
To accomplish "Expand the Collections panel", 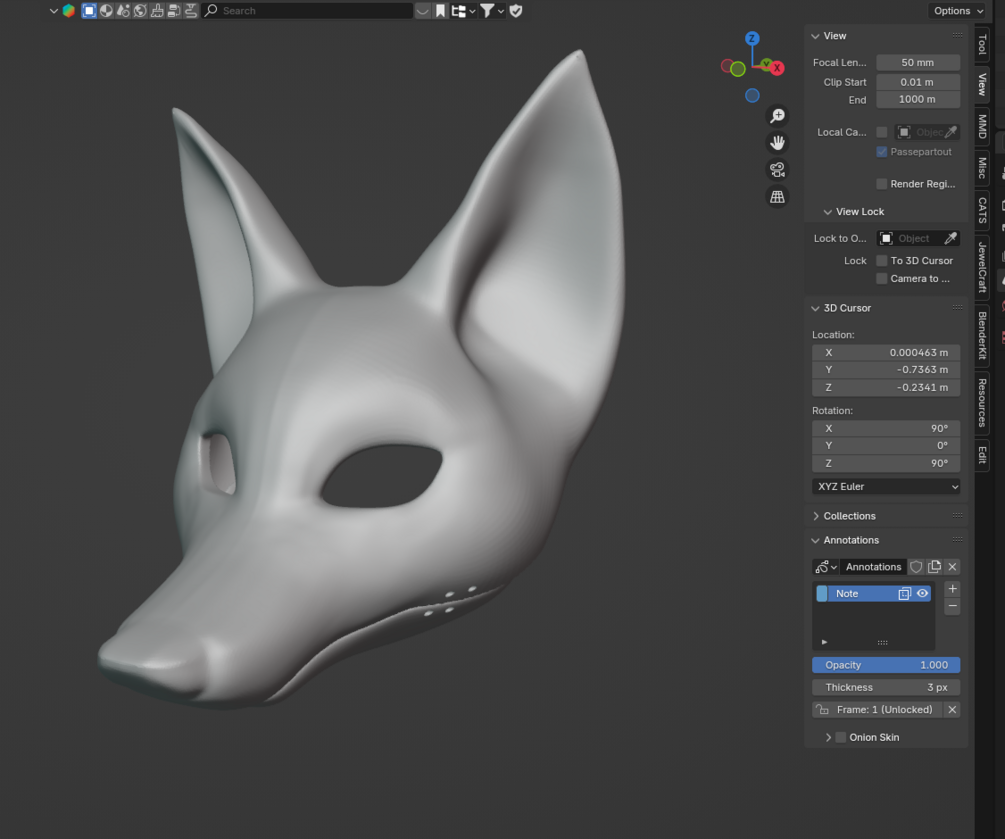I will point(848,516).
